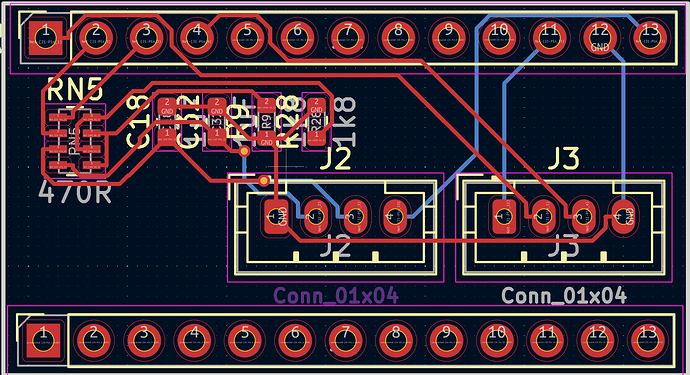Select the RN5 reference designator text
The height and width of the screenshot is (375, 690).
click(74, 90)
